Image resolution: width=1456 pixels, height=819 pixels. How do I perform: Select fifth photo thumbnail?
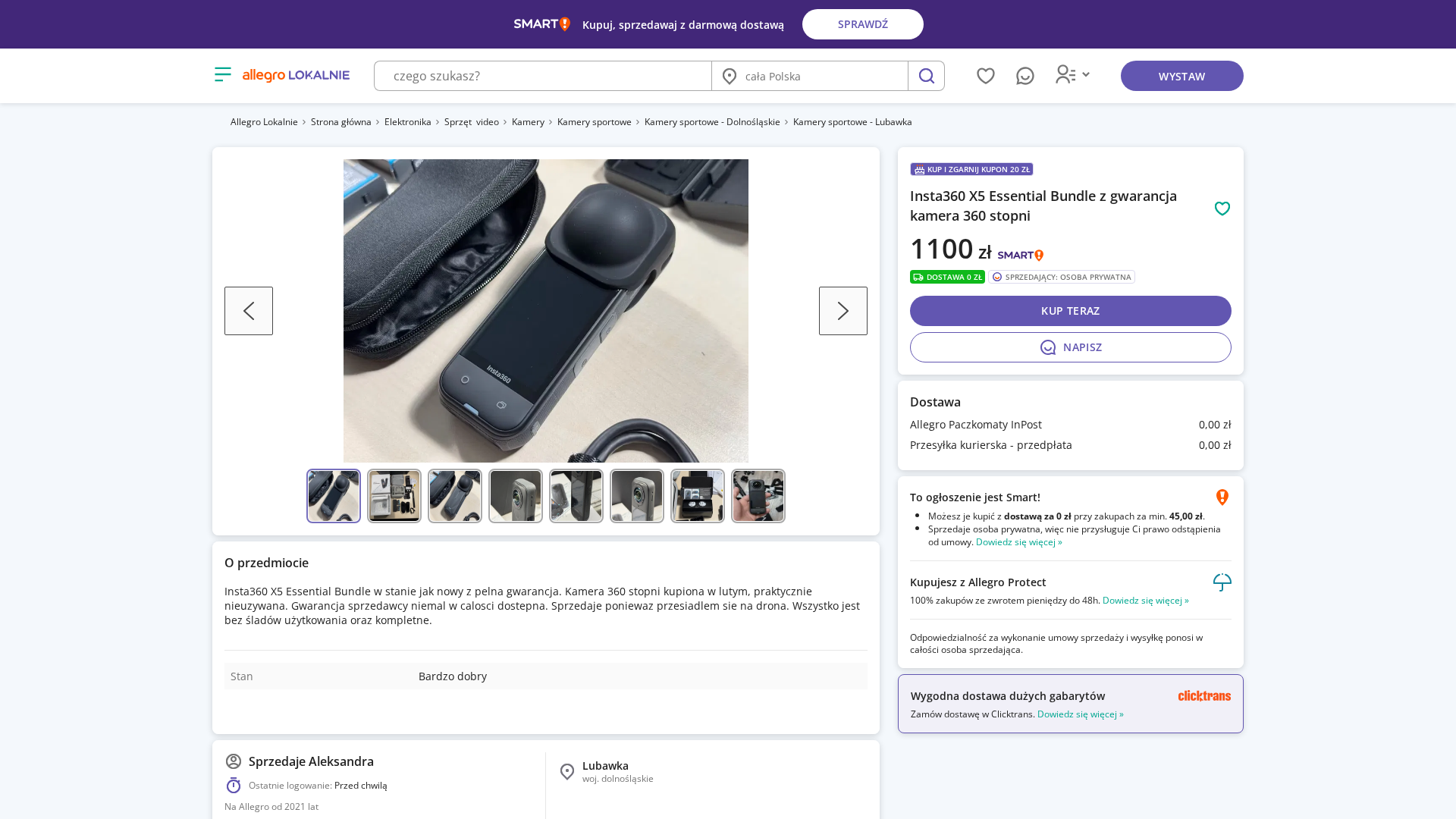tap(576, 496)
